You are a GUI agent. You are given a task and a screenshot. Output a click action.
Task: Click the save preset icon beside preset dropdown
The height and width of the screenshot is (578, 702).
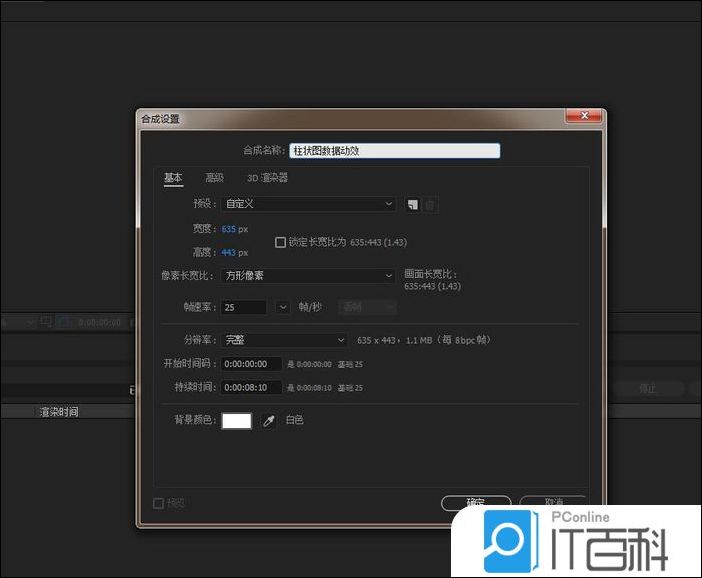[412, 205]
